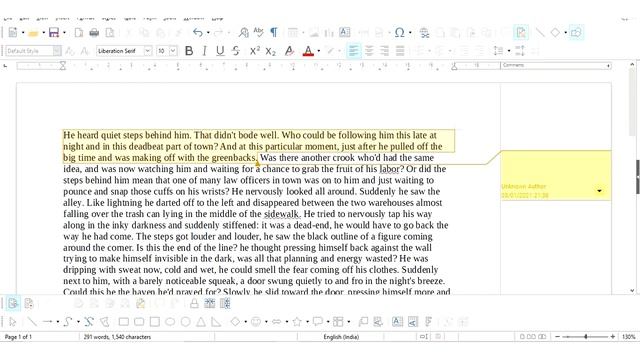This screenshot has height=360, width=640.
Task: Insert a text box from standard toolbar
Action: tap(345, 33)
